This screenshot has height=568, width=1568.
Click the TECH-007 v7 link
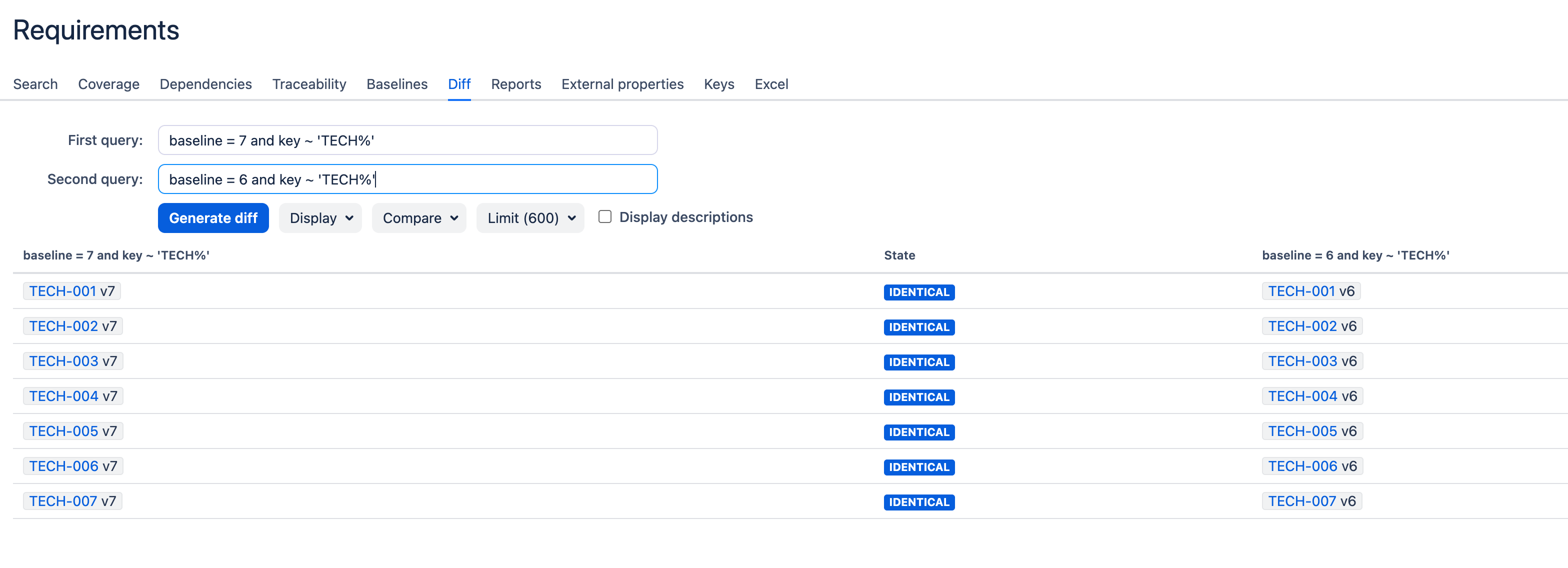(x=62, y=501)
